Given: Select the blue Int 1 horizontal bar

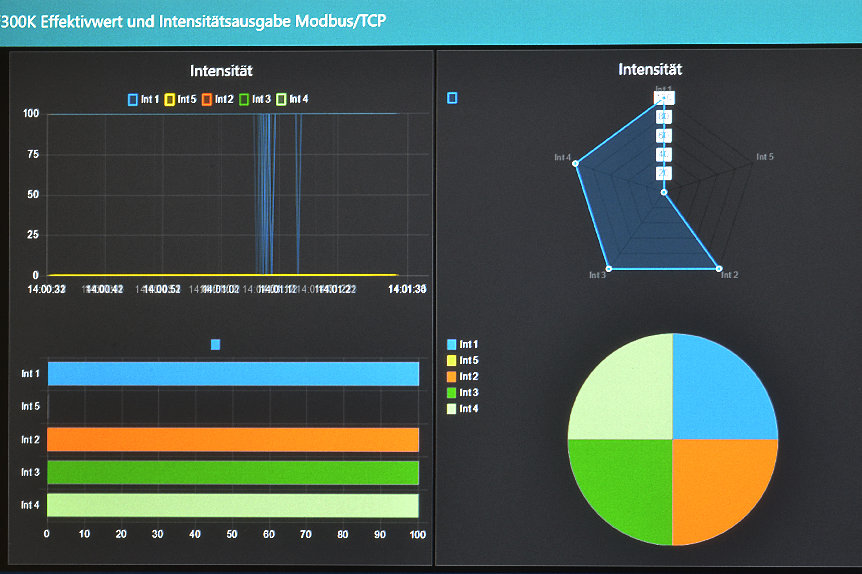Looking at the screenshot, I should click(232, 373).
